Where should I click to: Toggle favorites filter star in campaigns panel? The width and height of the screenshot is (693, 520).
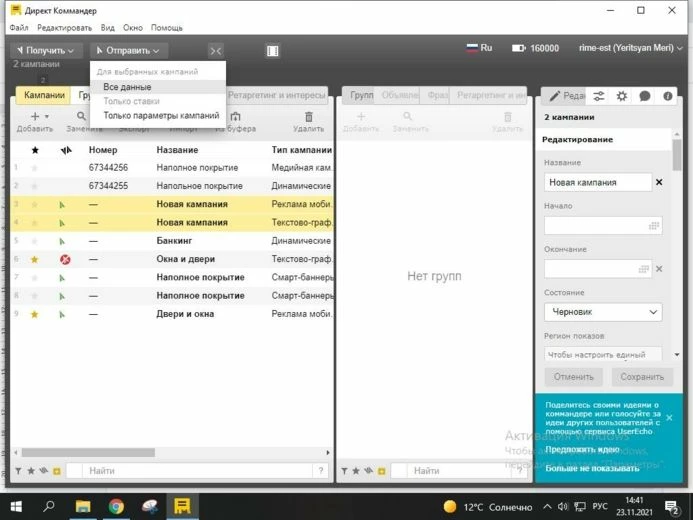(x=31, y=471)
